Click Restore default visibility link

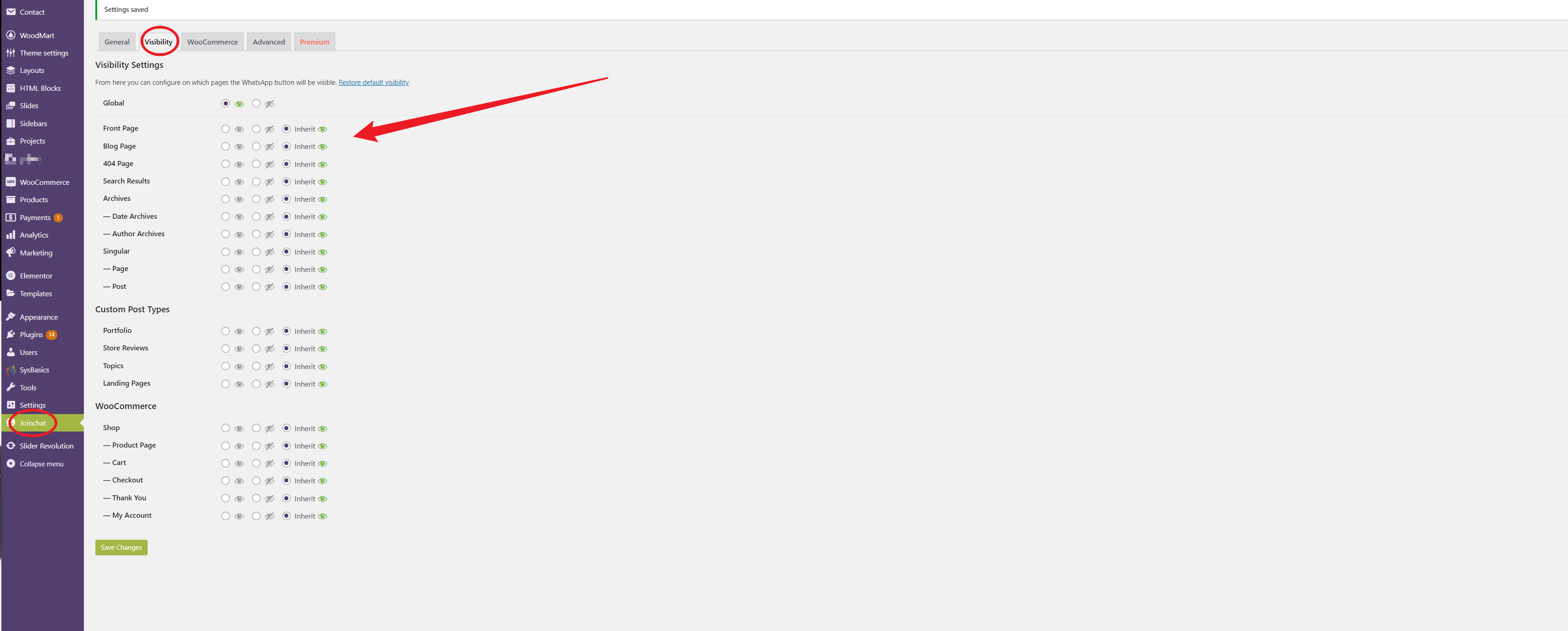(374, 82)
